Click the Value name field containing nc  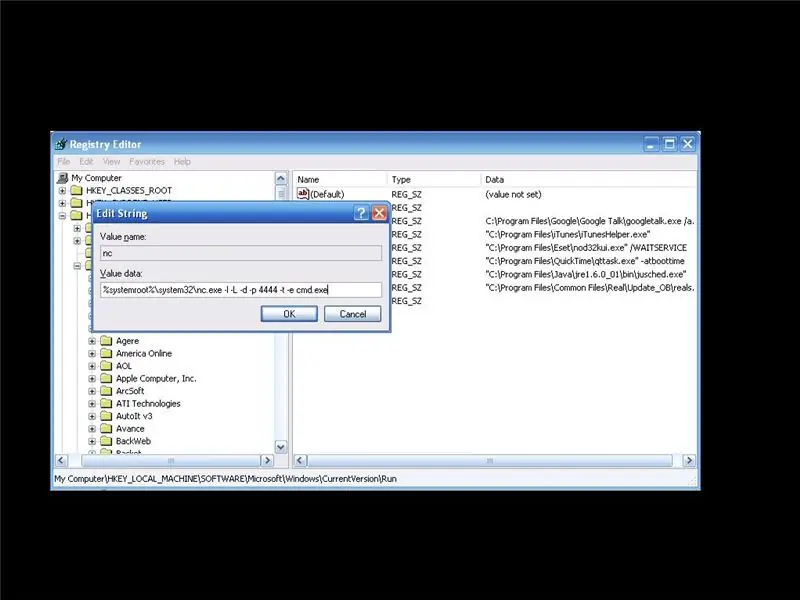pyautogui.click(x=241, y=253)
